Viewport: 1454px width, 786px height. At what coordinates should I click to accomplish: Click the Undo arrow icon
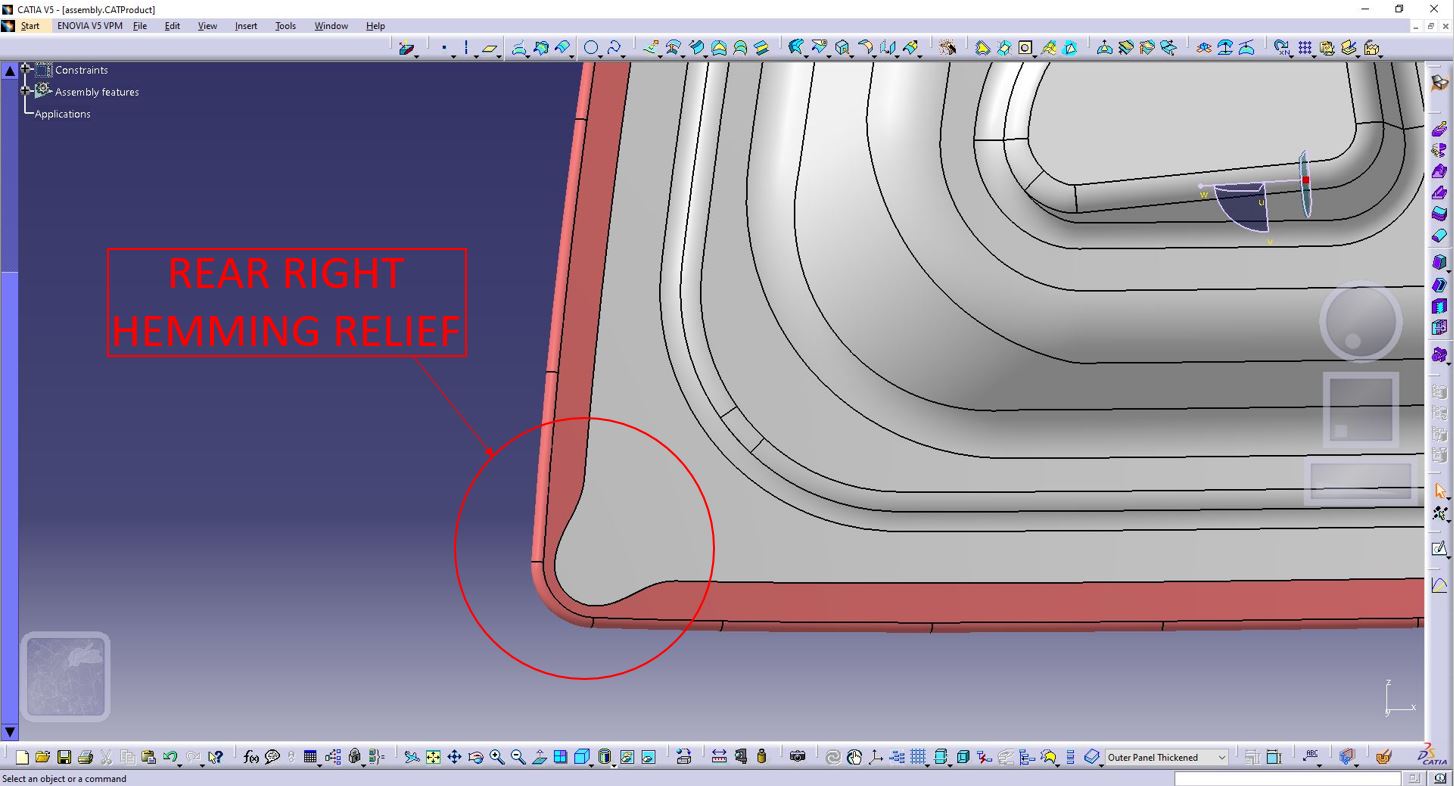[x=169, y=758]
